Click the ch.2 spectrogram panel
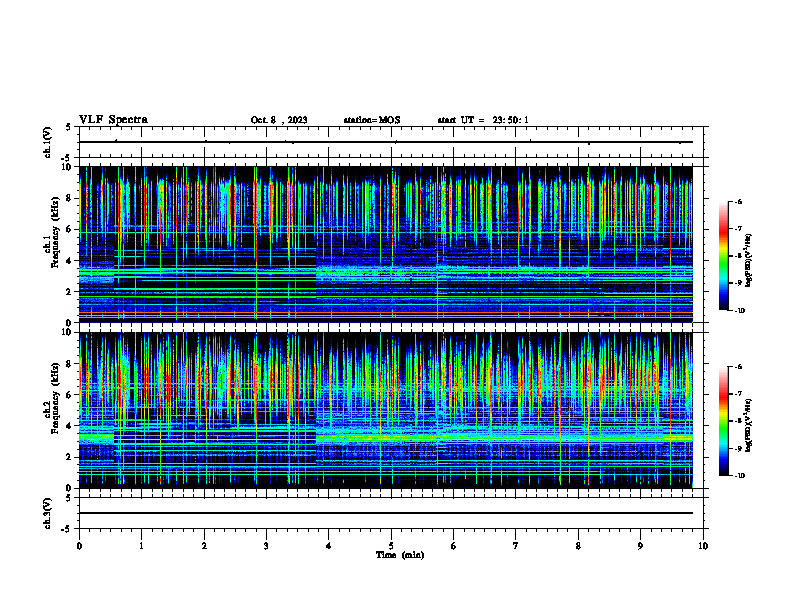Image resolution: width=792 pixels, height=612 pixels. pos(386,410)
